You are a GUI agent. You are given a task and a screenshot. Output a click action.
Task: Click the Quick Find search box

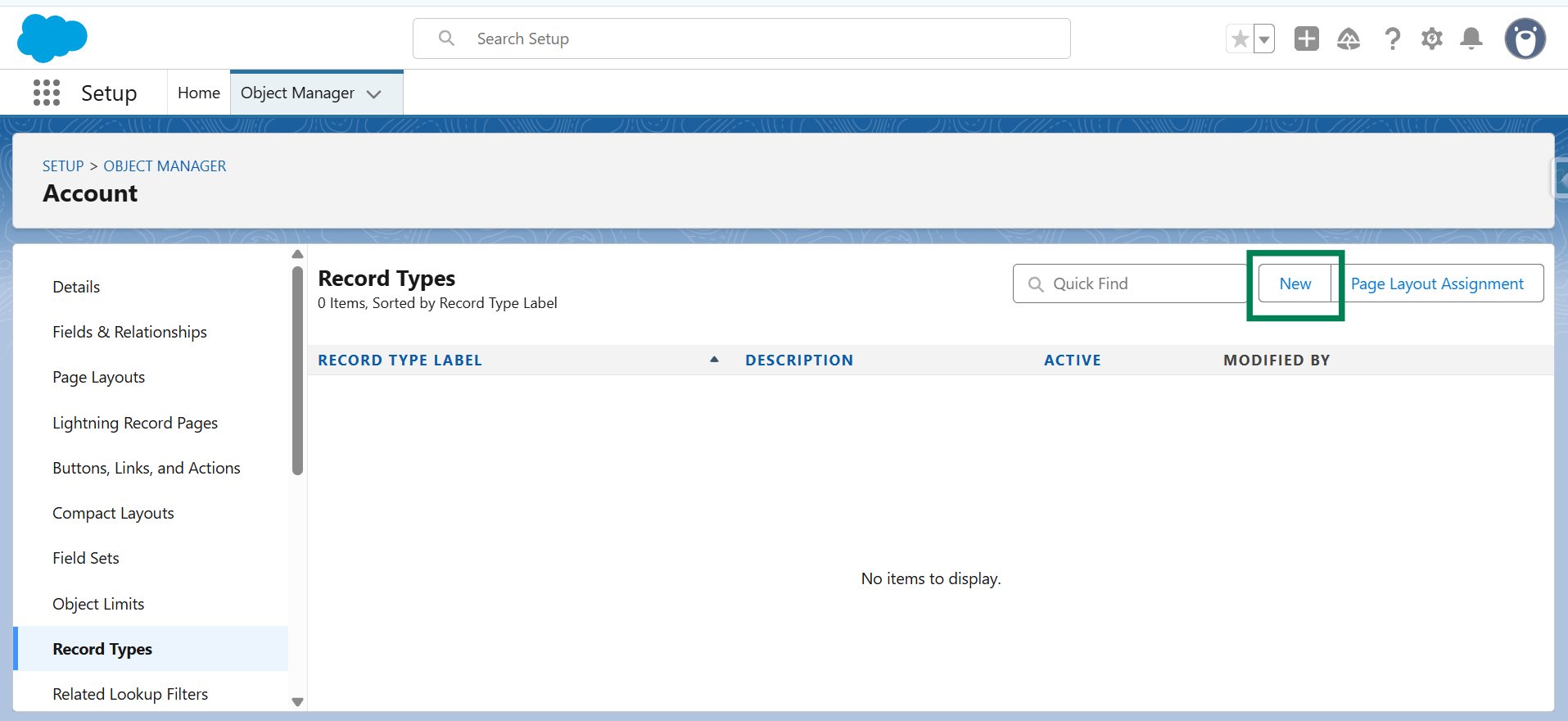tap(1130, 283)
